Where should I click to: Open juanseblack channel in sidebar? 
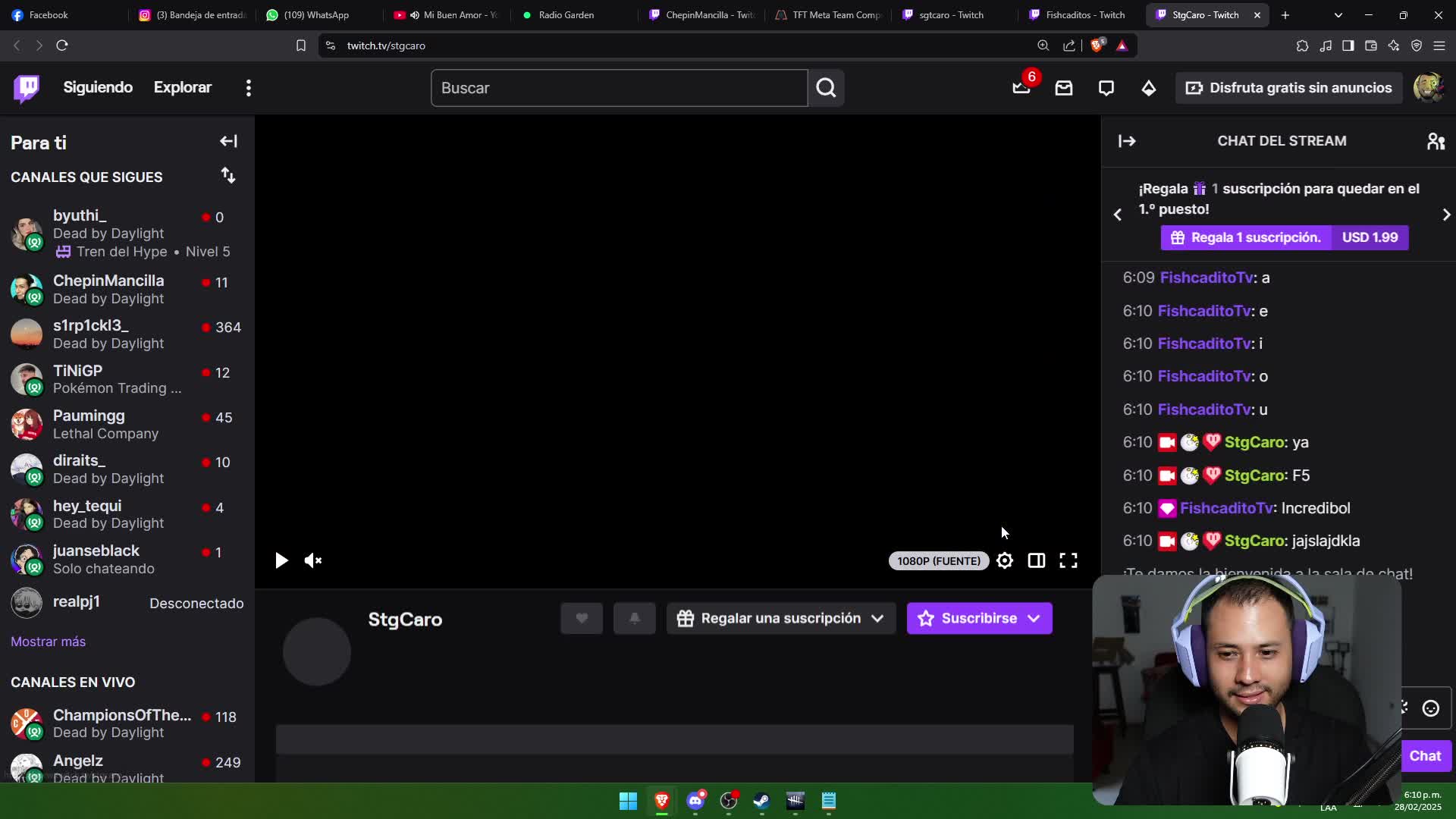pyautogui.click(x=127, y=559)
